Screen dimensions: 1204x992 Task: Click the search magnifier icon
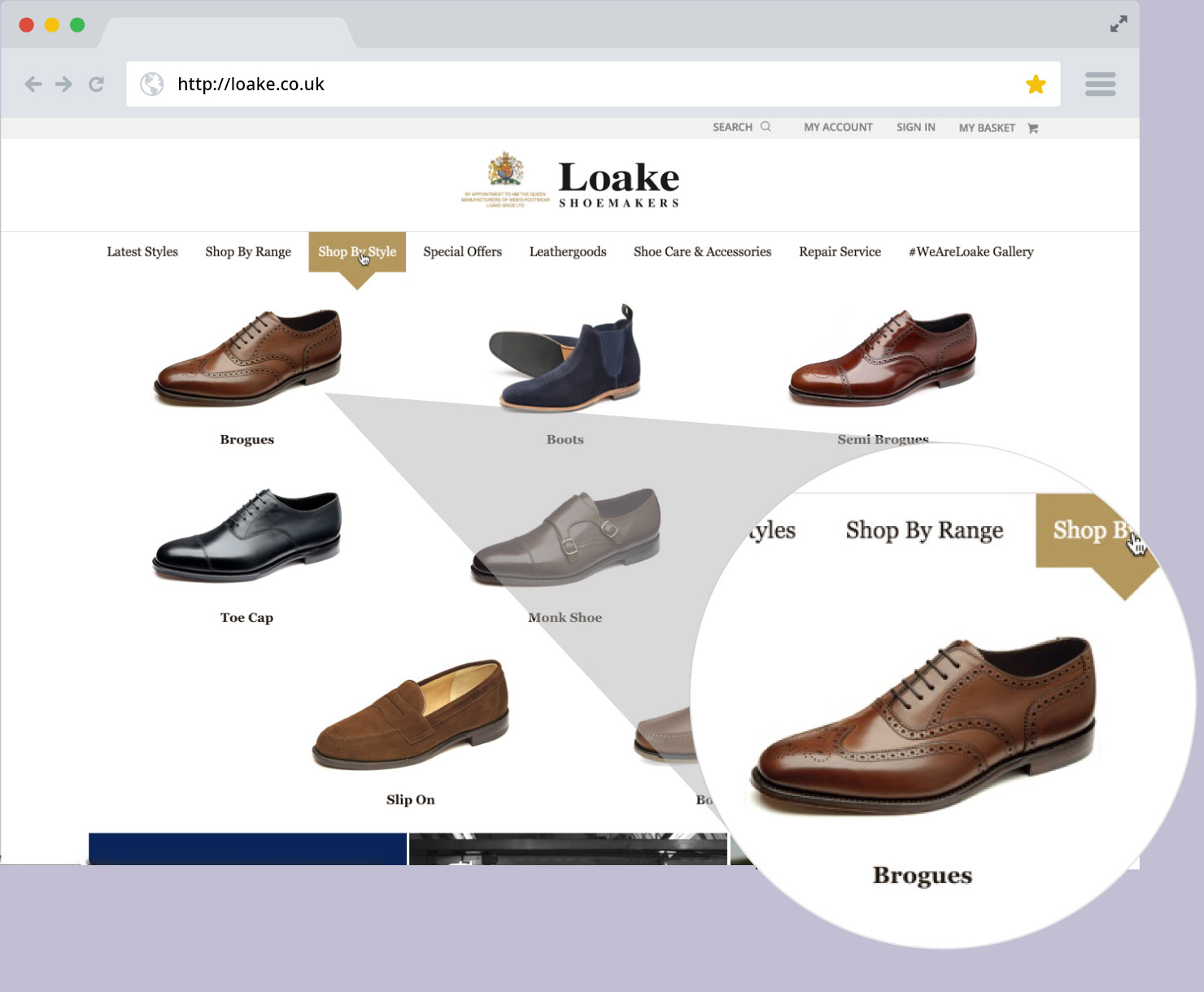(766, 127)
